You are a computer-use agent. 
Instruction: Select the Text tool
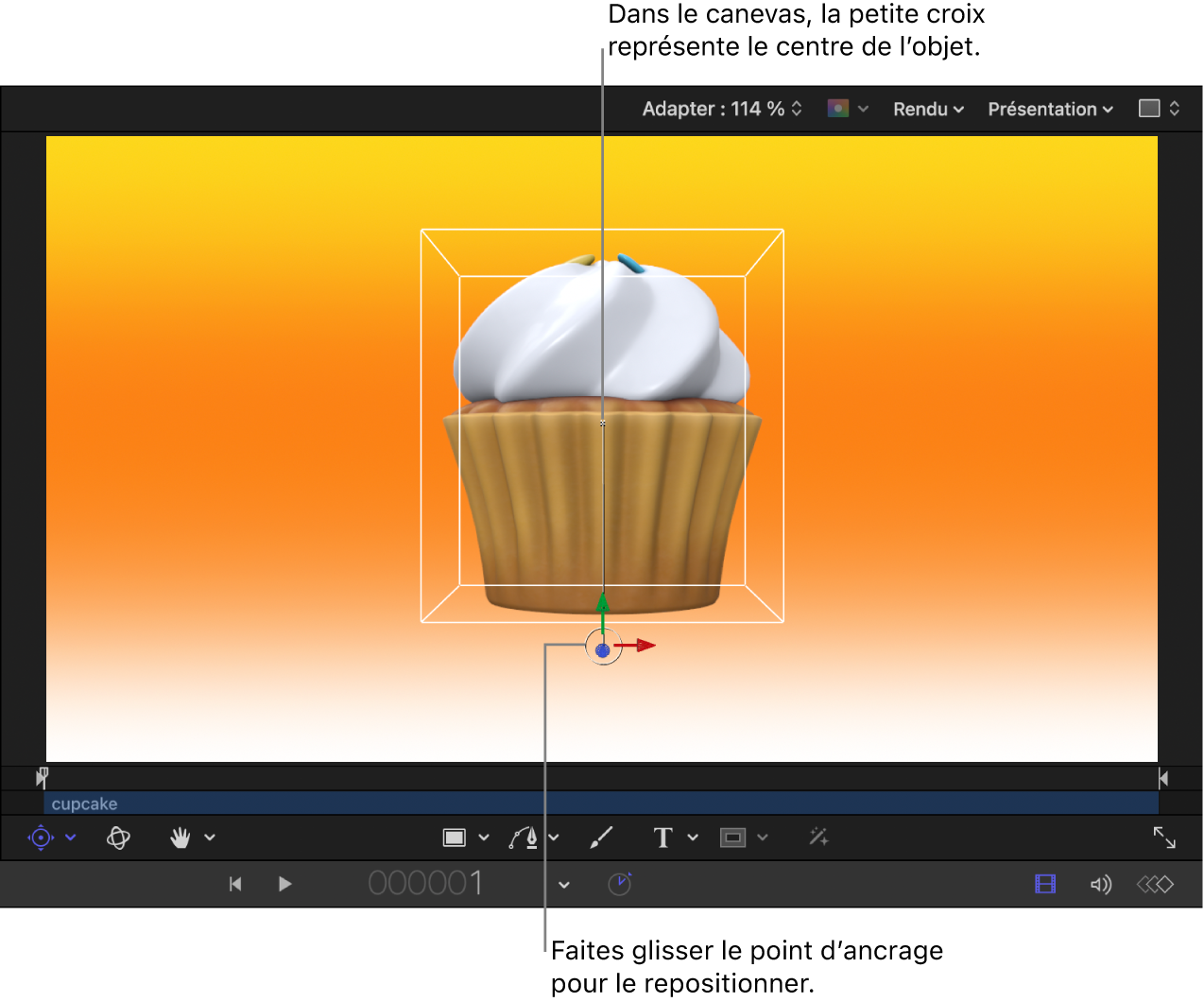[662, 838]
